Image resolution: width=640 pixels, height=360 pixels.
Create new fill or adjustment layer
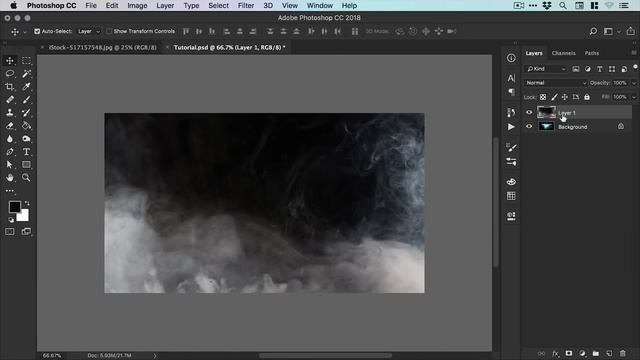[x=582, y=353]
